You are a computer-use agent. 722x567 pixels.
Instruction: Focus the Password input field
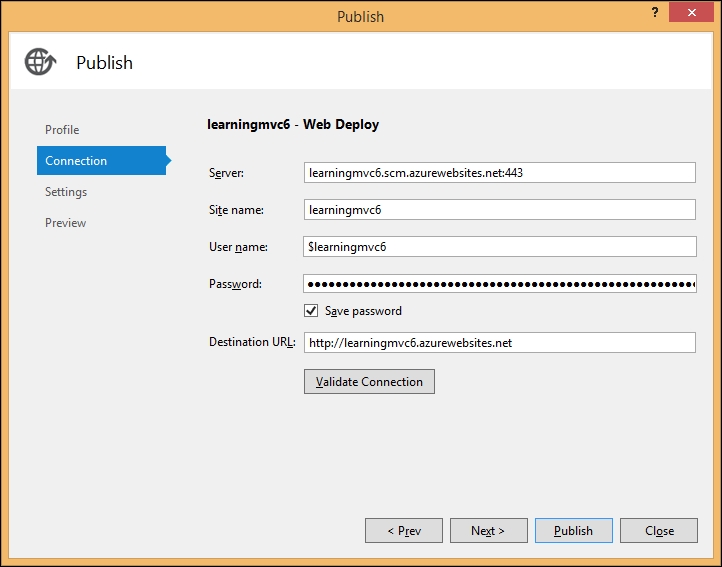coord(500,284)
